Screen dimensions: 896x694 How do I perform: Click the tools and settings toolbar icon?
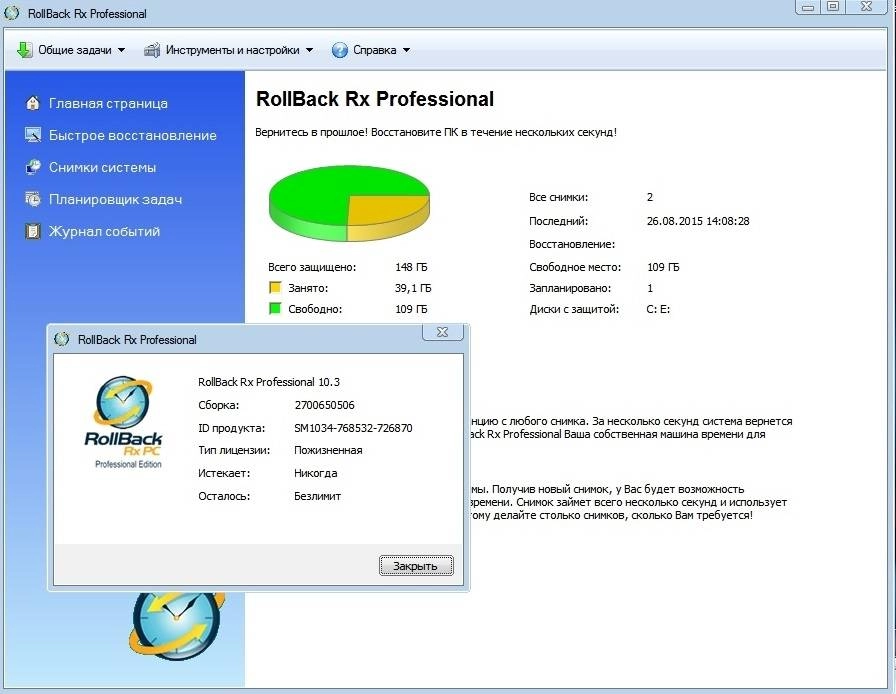[x=151, y=50]
